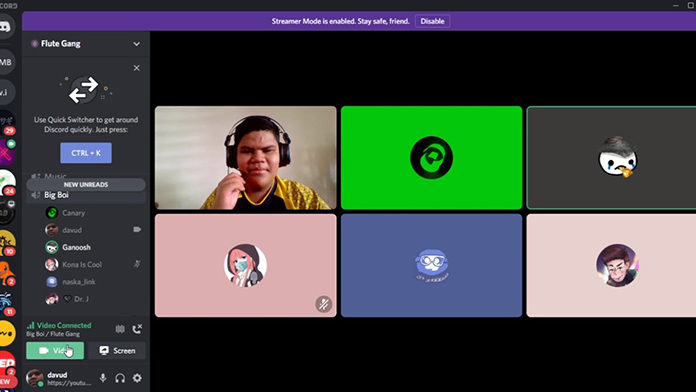Image resolution: width=696 pixels, height=392 pixels.
Task: Jump to NEW UNREADS
Action: click(x=86, y=185)
